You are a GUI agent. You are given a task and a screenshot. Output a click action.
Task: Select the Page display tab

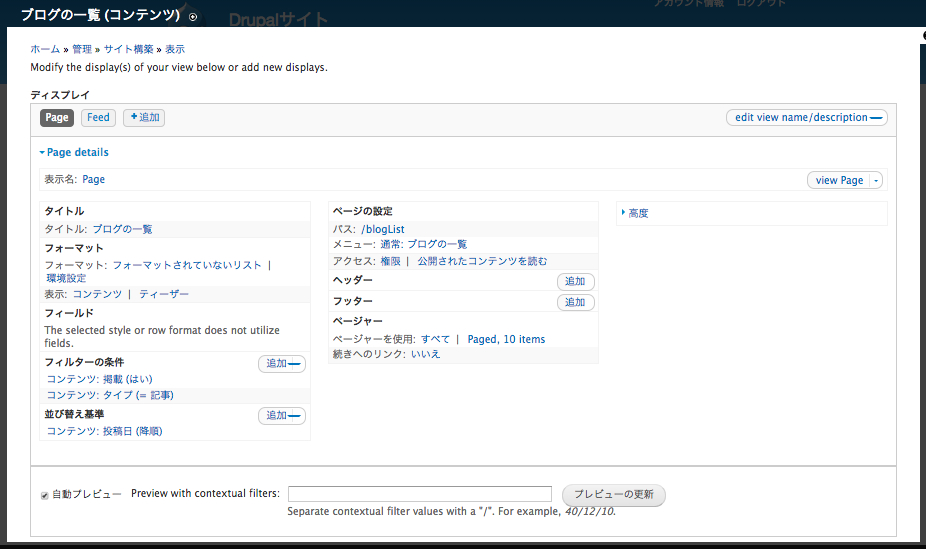pos(57,118)
